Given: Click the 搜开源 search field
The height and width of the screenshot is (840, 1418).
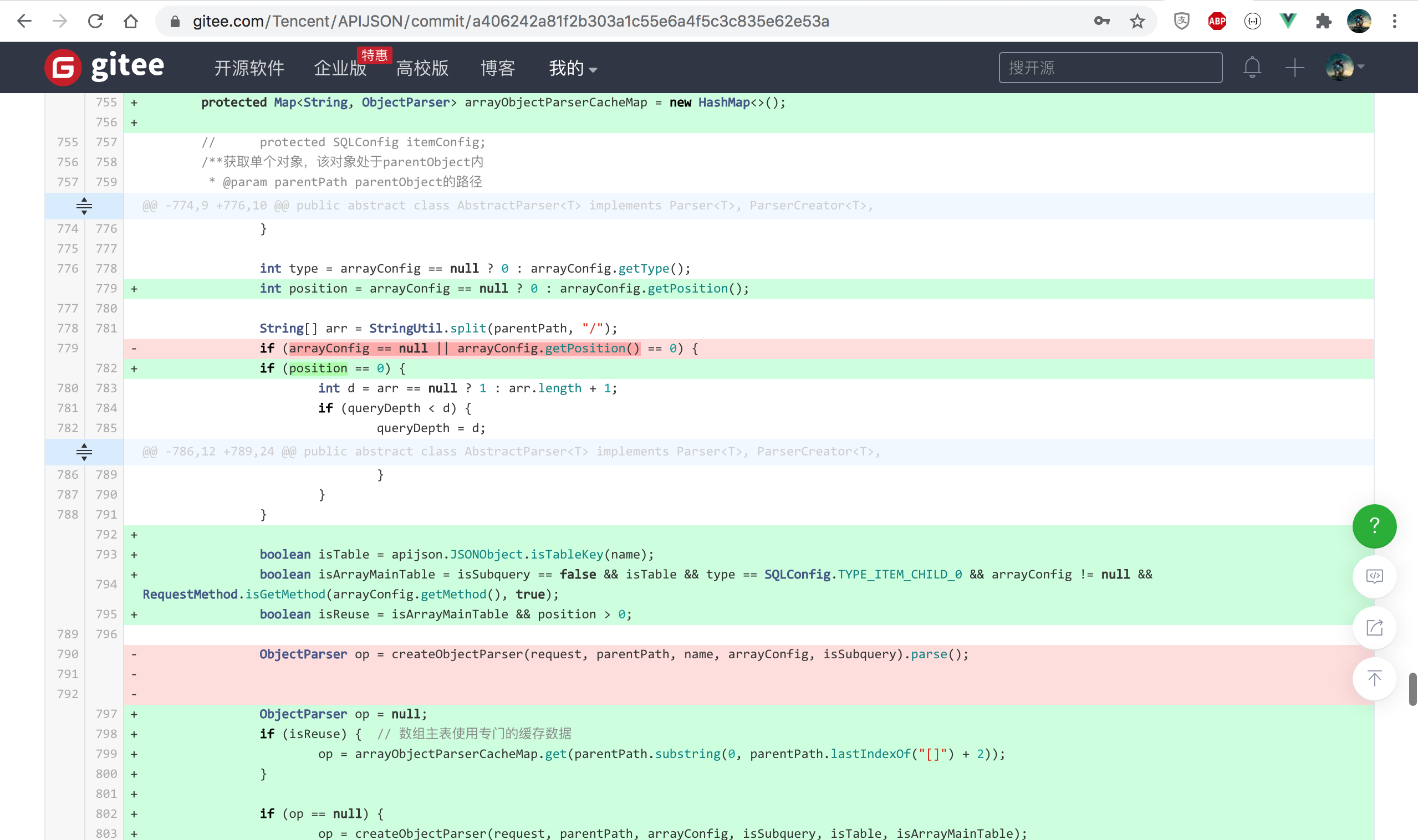Looking at the screenshot, I should pyautogui.click(x=1110, y=68).
